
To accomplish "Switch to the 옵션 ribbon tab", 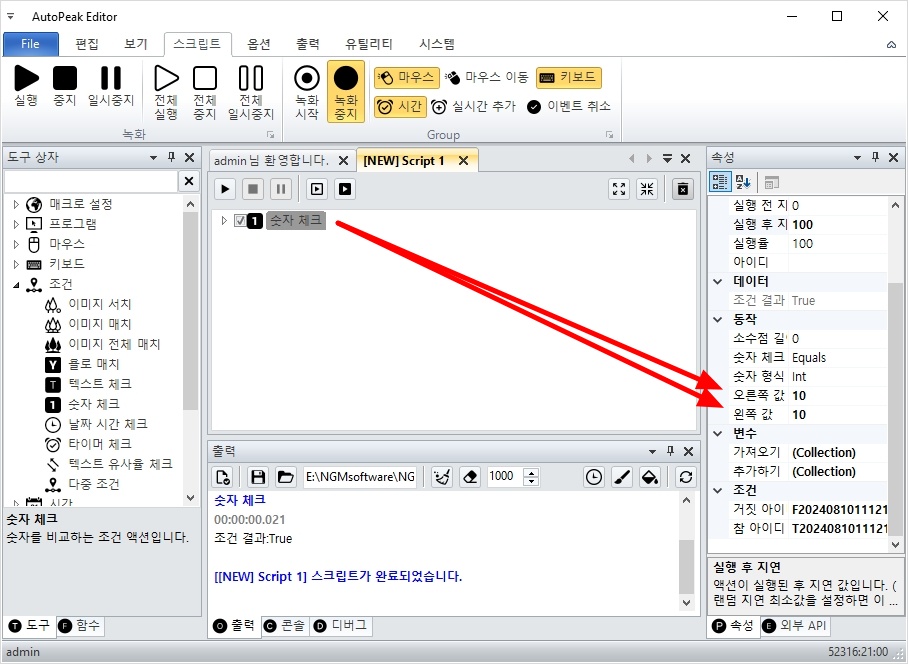I will [x=259, y=44].
